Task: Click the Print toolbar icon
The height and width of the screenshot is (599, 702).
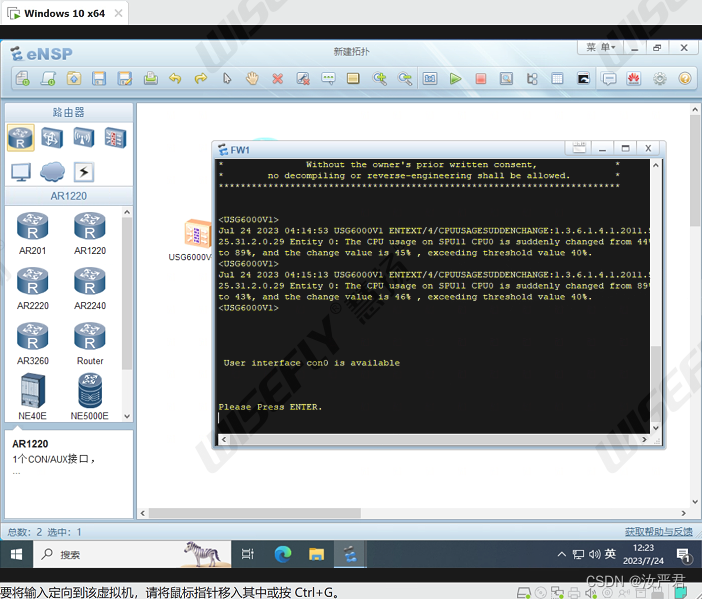Action: point(150,79)
